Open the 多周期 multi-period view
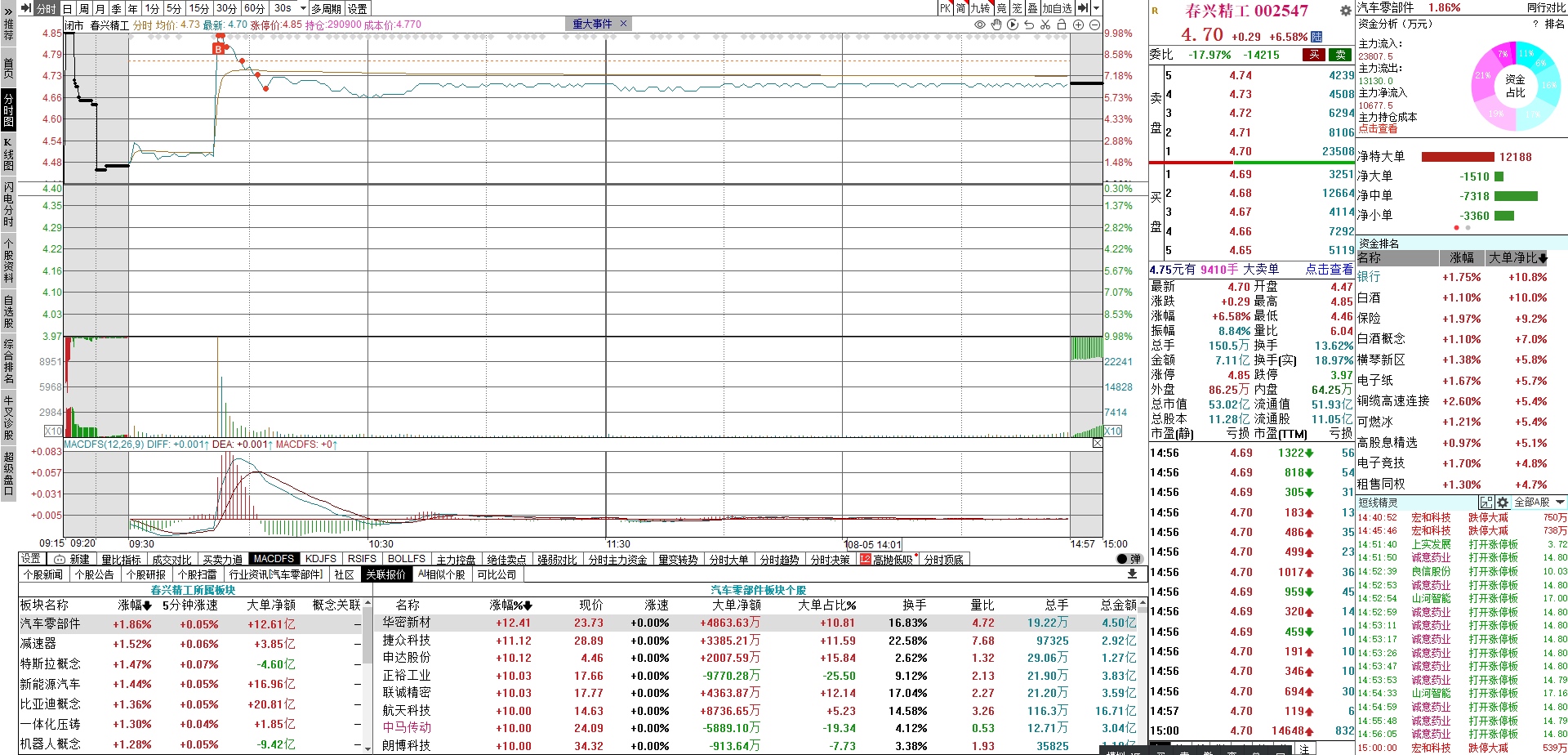 pyautogui.click(x=327, y=8)
